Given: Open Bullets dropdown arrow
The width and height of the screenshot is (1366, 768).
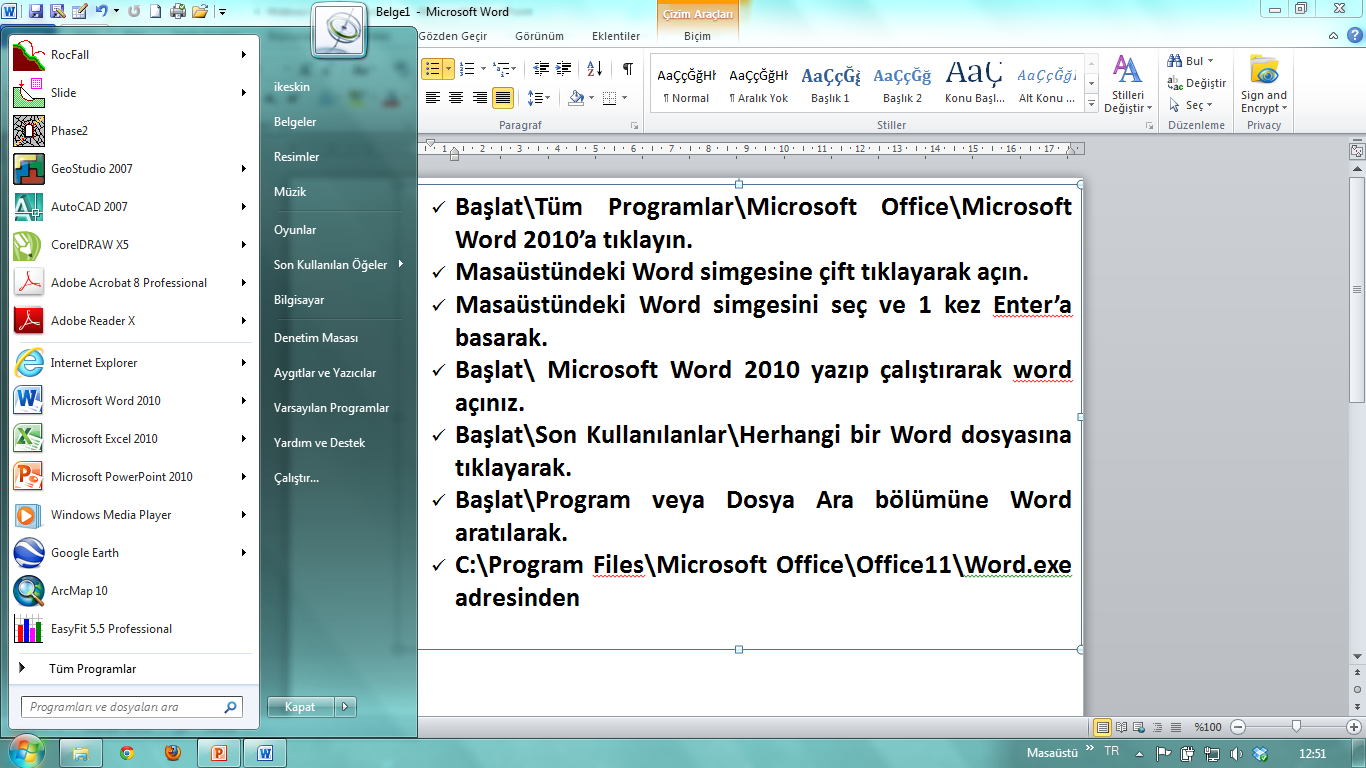Looking at the screenshot, I should pos(448,68).
